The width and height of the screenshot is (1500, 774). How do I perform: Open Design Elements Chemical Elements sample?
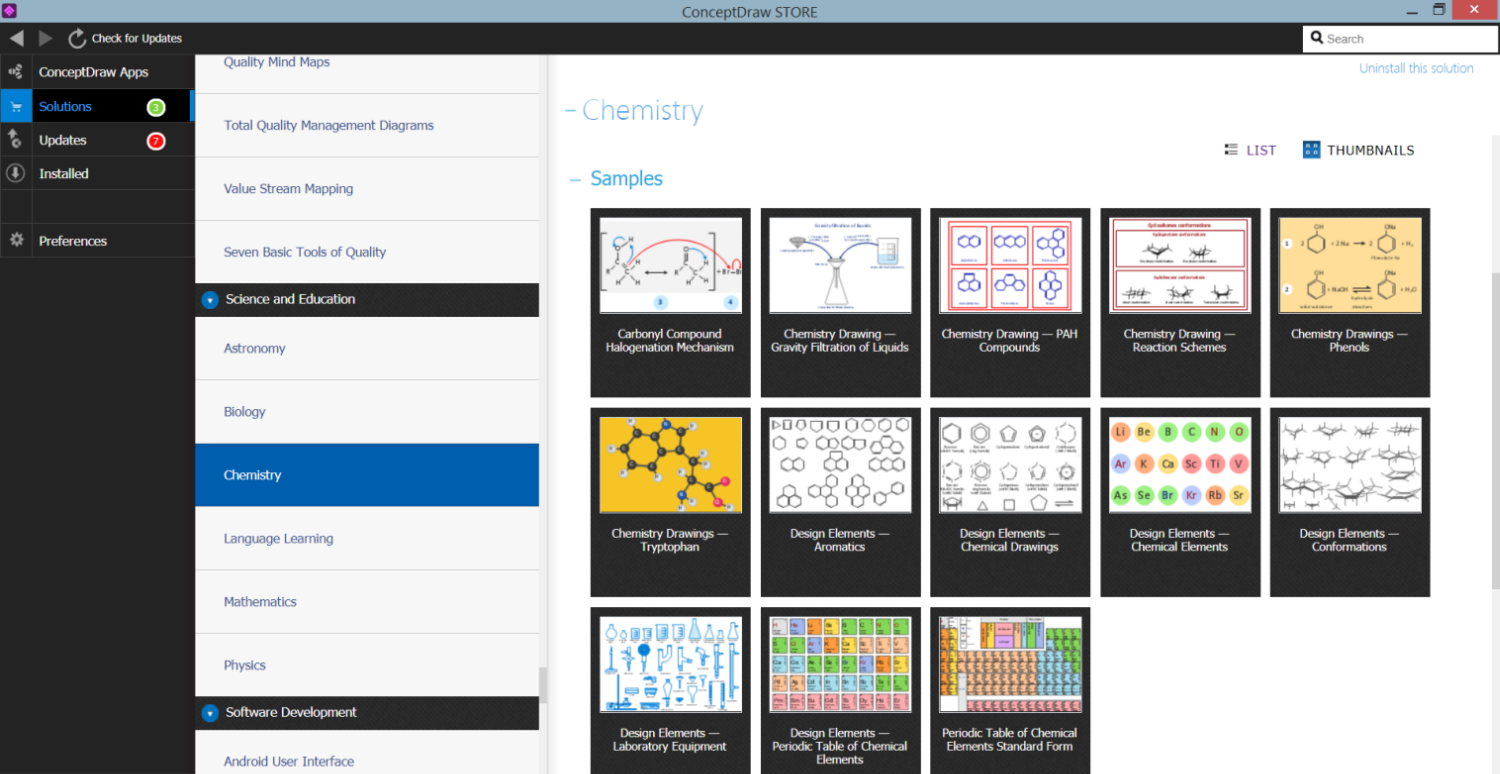pyautogui.click(x=1180, y=502)
